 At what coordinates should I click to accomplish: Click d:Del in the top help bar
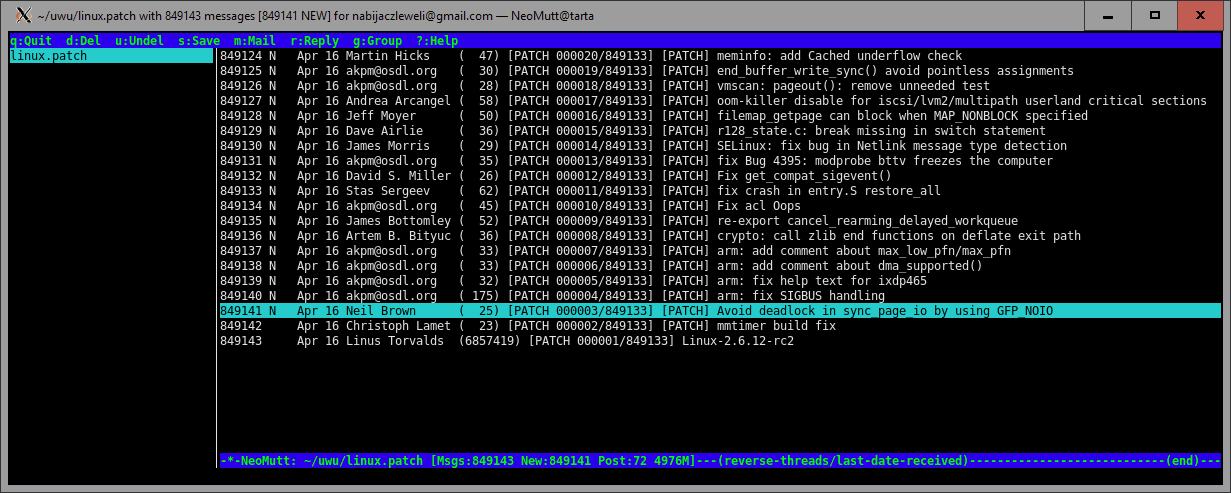point(83,41)
